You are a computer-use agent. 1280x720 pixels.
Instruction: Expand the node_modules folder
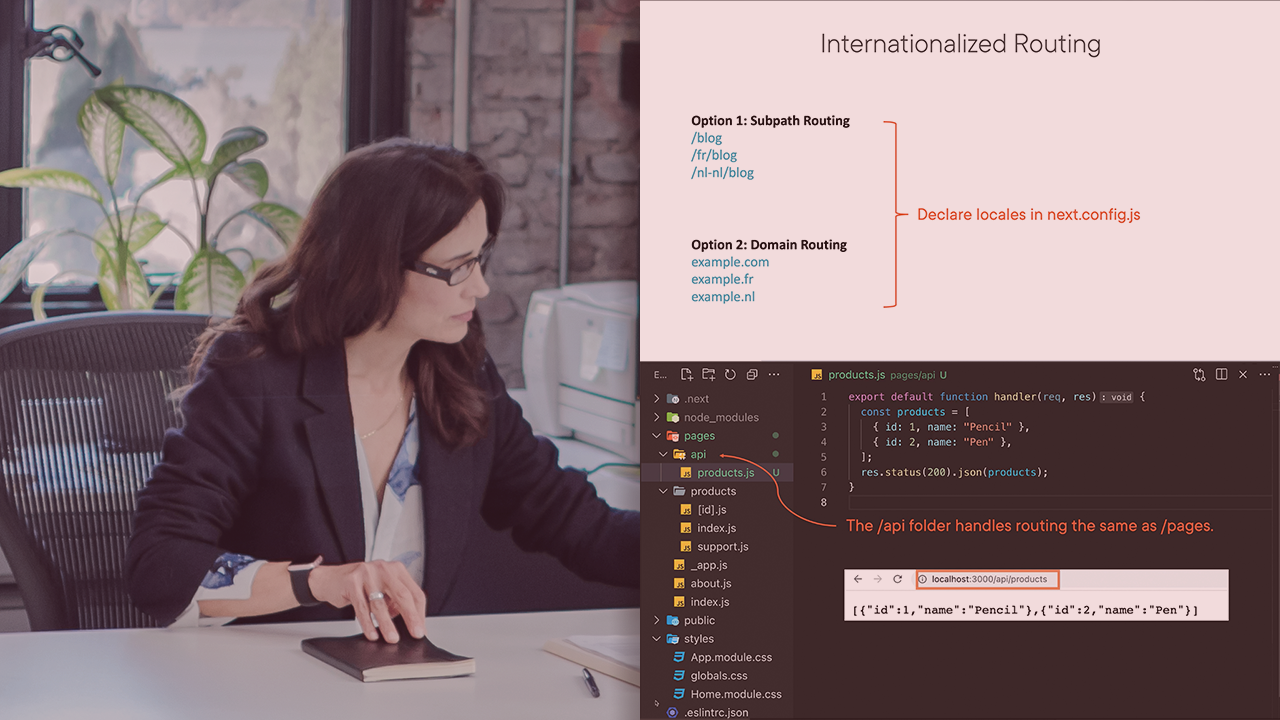(720, 417)
